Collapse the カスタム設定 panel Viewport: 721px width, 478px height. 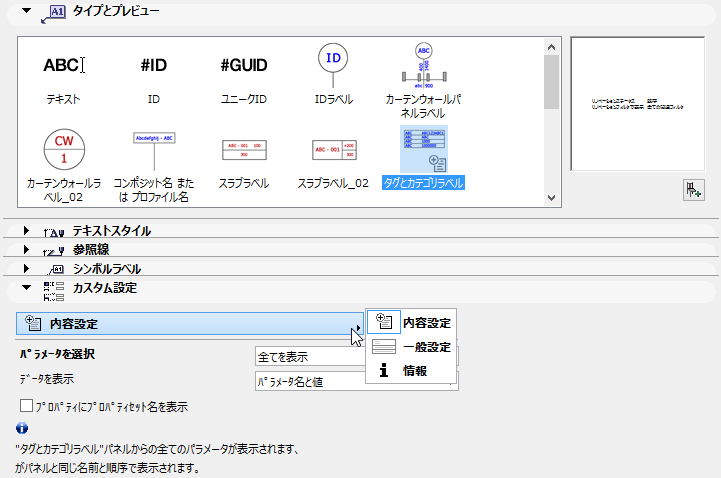tap(27, 288)
